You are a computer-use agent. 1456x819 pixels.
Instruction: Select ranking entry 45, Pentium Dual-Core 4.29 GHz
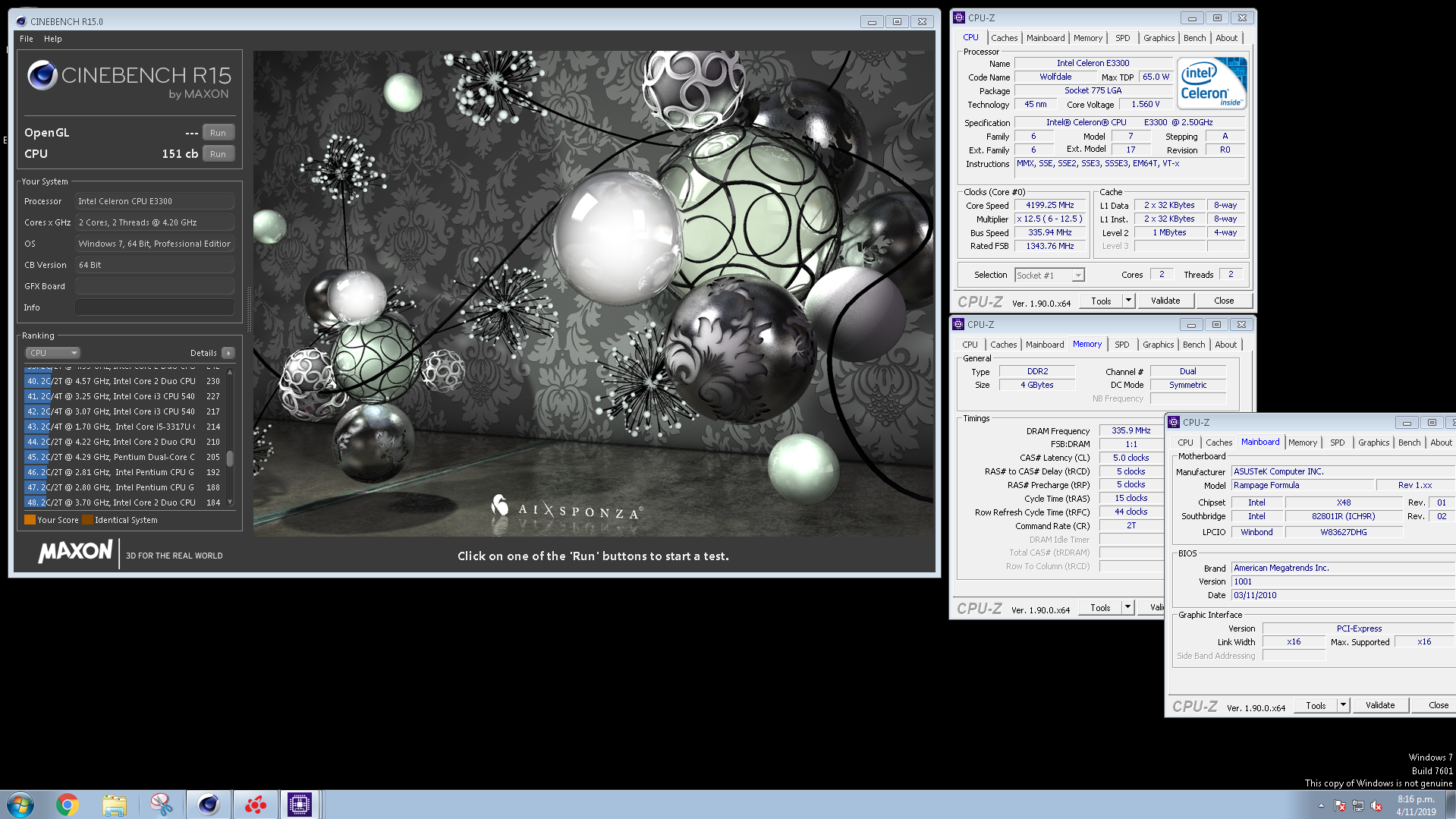coord(123,457)
